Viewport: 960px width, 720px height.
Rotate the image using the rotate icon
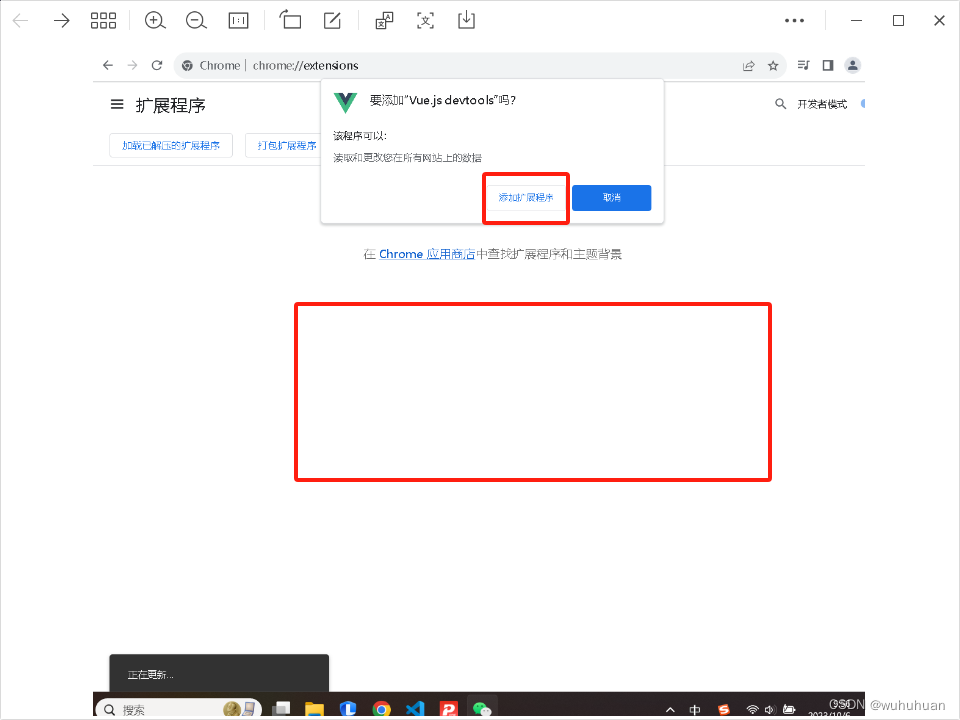click(x=290, y=20)
